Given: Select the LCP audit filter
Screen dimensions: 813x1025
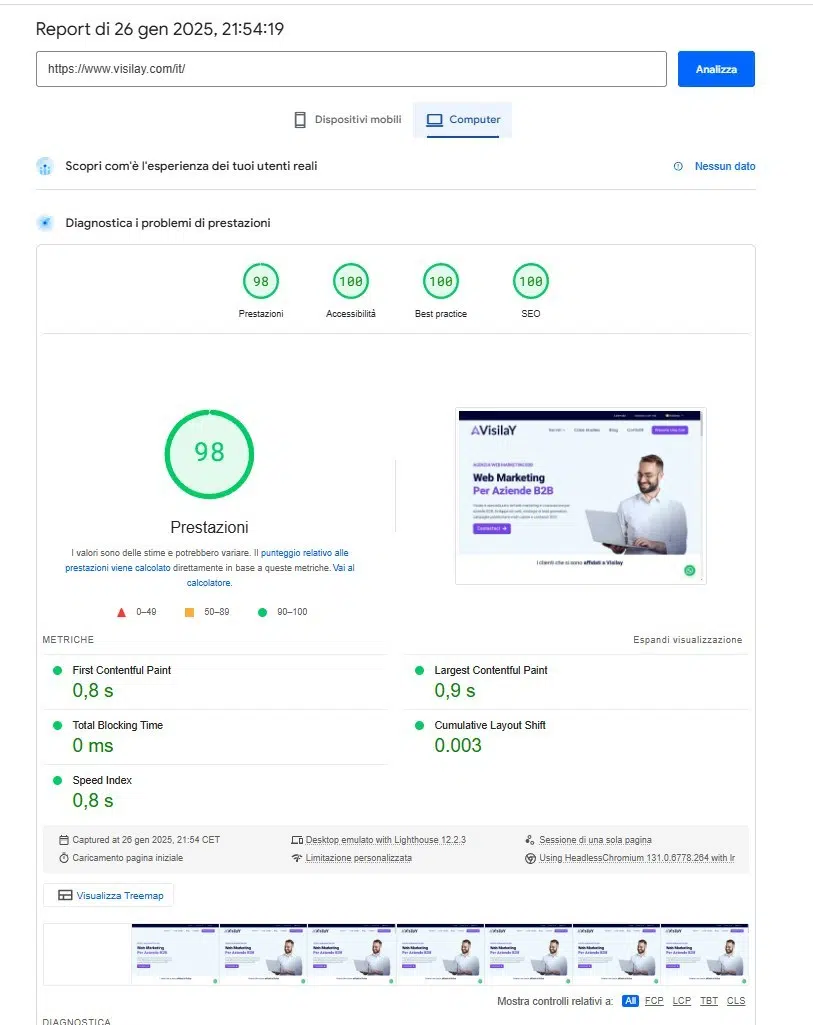Looking at the screenshot, I should coord(682,1001).
